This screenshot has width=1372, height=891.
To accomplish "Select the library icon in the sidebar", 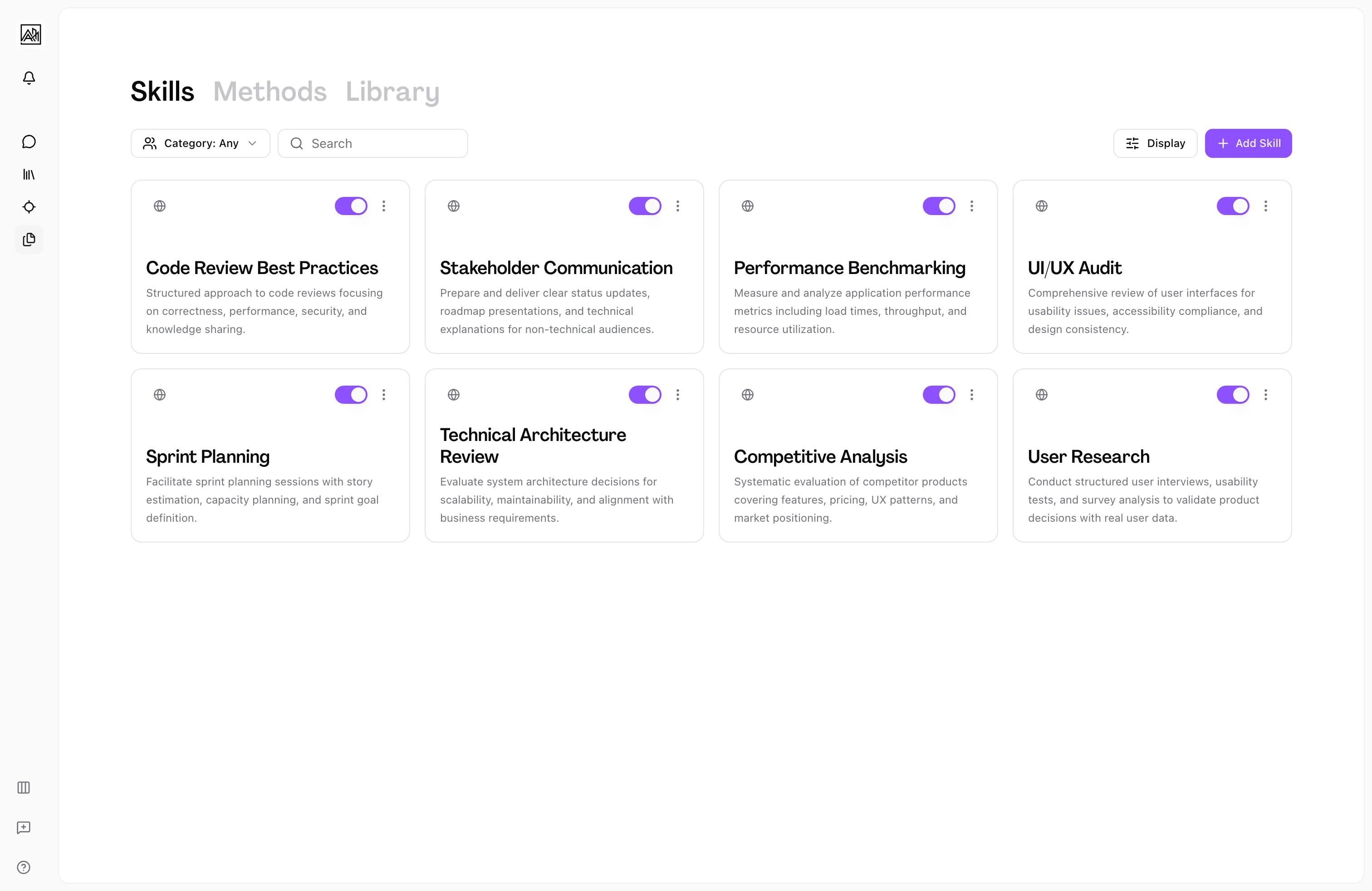I will [x=29, y=175].
